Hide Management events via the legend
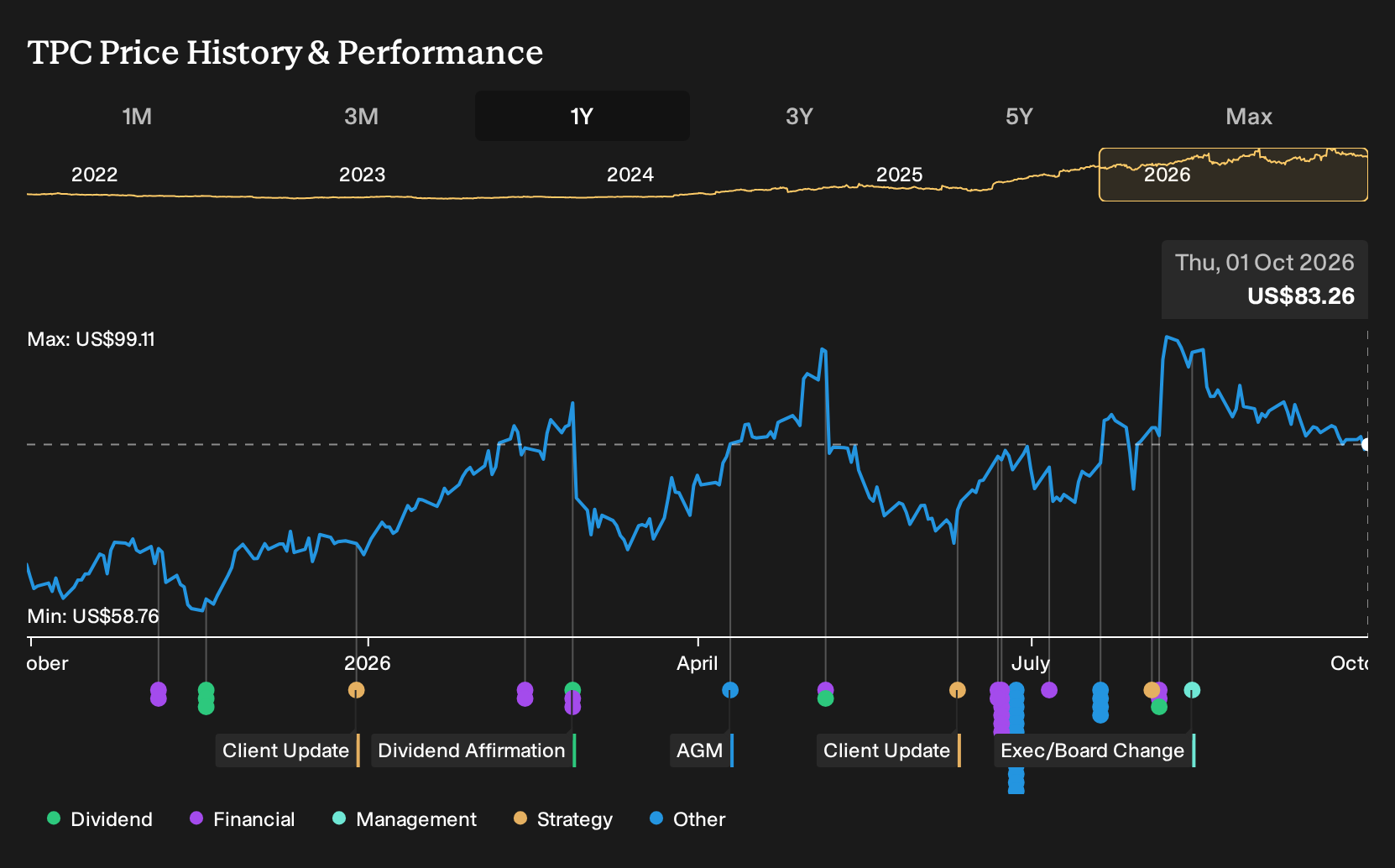This screenshot has height=868, width=1395. 405,819
